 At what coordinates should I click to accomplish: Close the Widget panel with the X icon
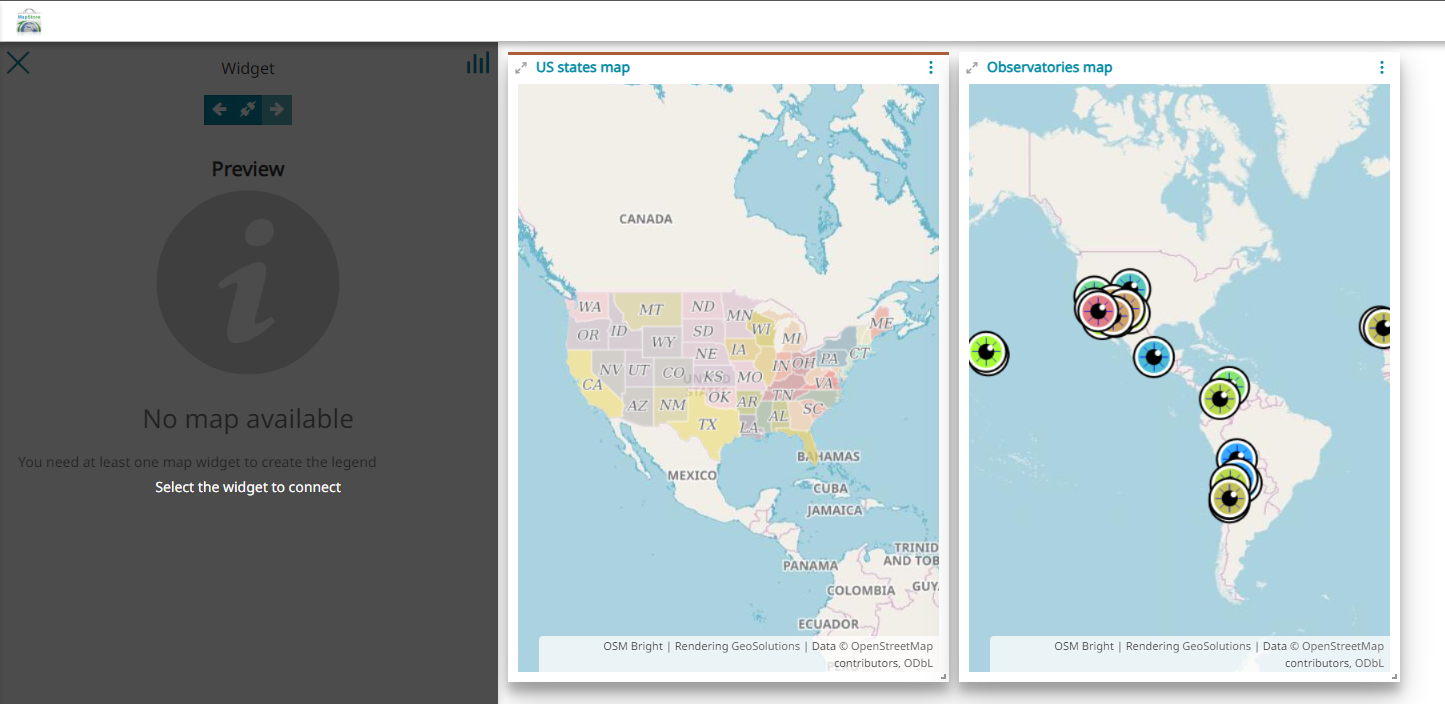click(18, 63)
